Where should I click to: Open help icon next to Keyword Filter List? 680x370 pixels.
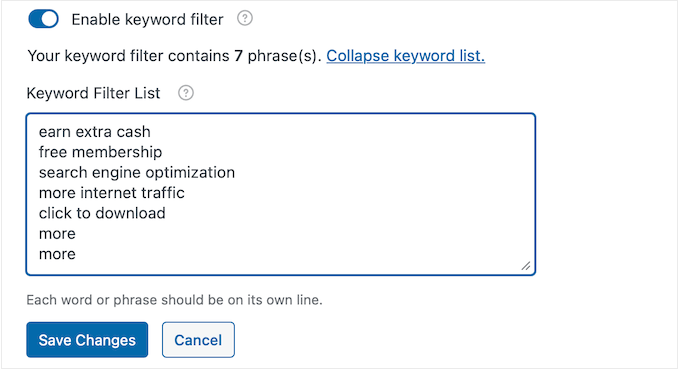click(x=186, y=93)
